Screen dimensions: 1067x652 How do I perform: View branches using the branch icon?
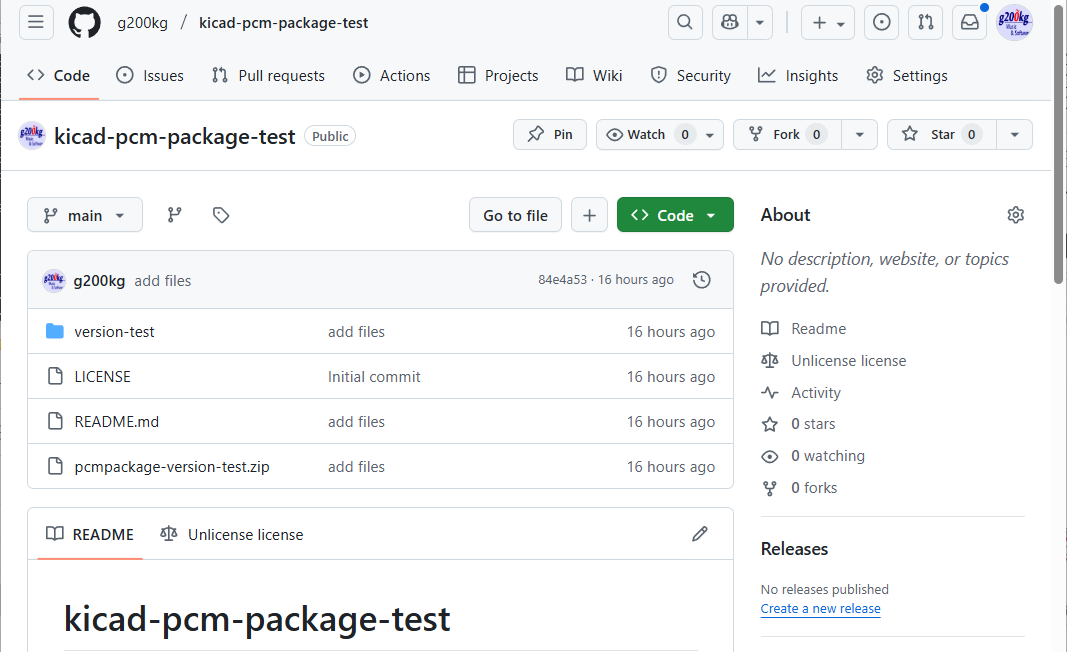(175, 215)
